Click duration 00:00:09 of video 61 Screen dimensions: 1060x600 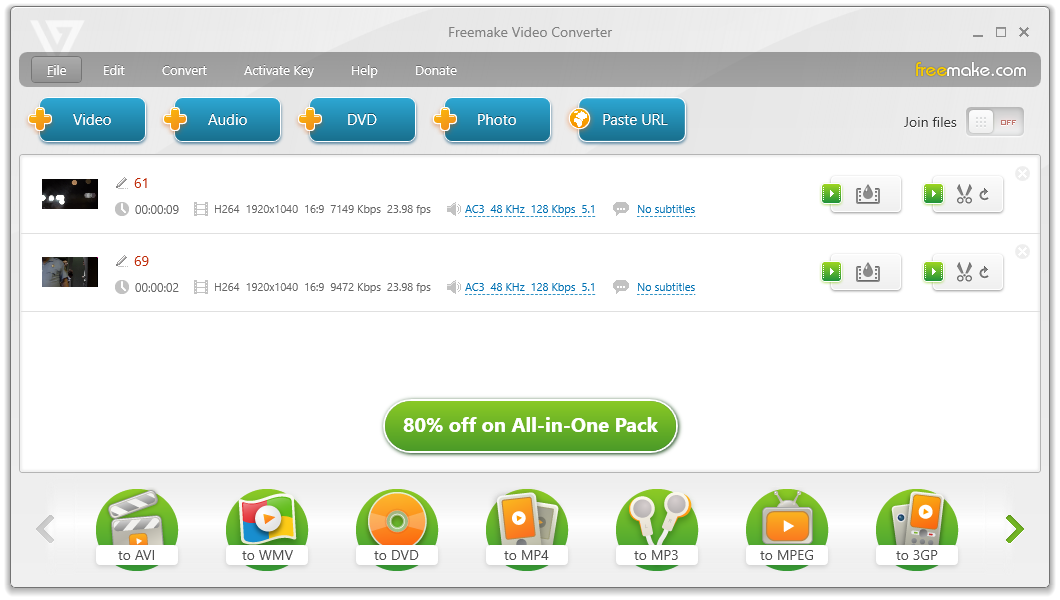pos(157,209)
